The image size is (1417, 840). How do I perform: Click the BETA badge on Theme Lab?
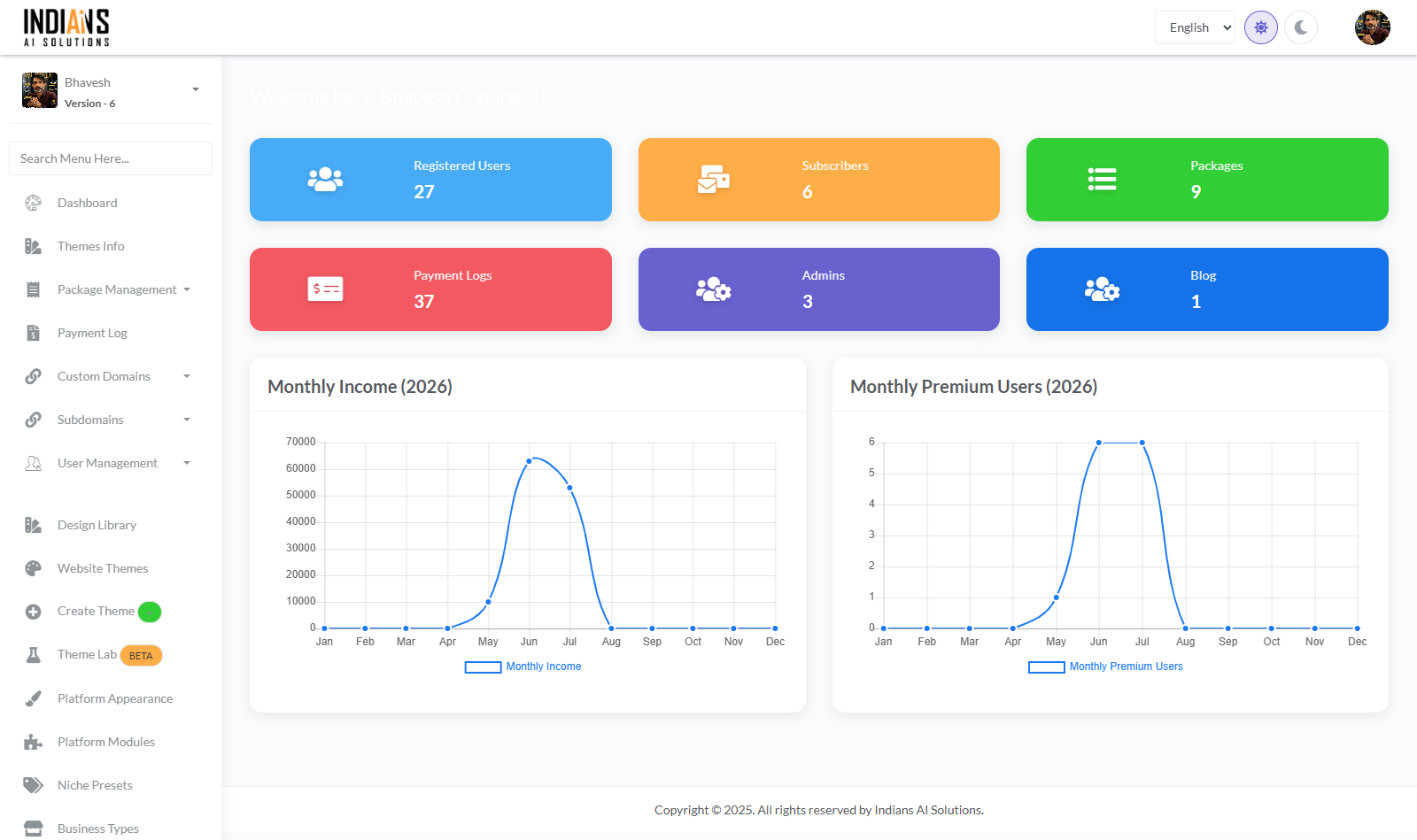[x=141, y=656]
